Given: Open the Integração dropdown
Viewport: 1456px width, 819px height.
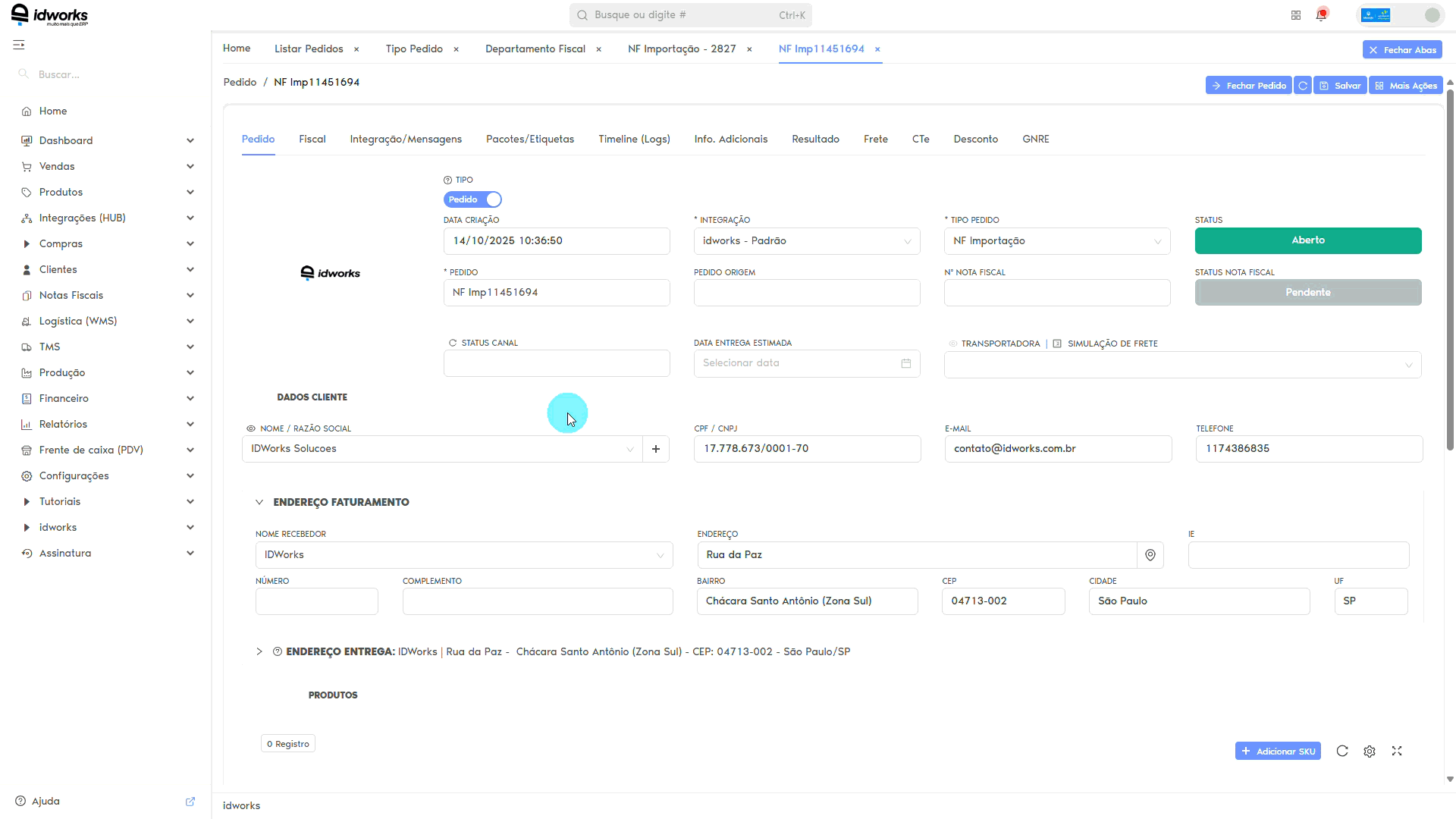Looking at the screenshot, I should 807,241.
